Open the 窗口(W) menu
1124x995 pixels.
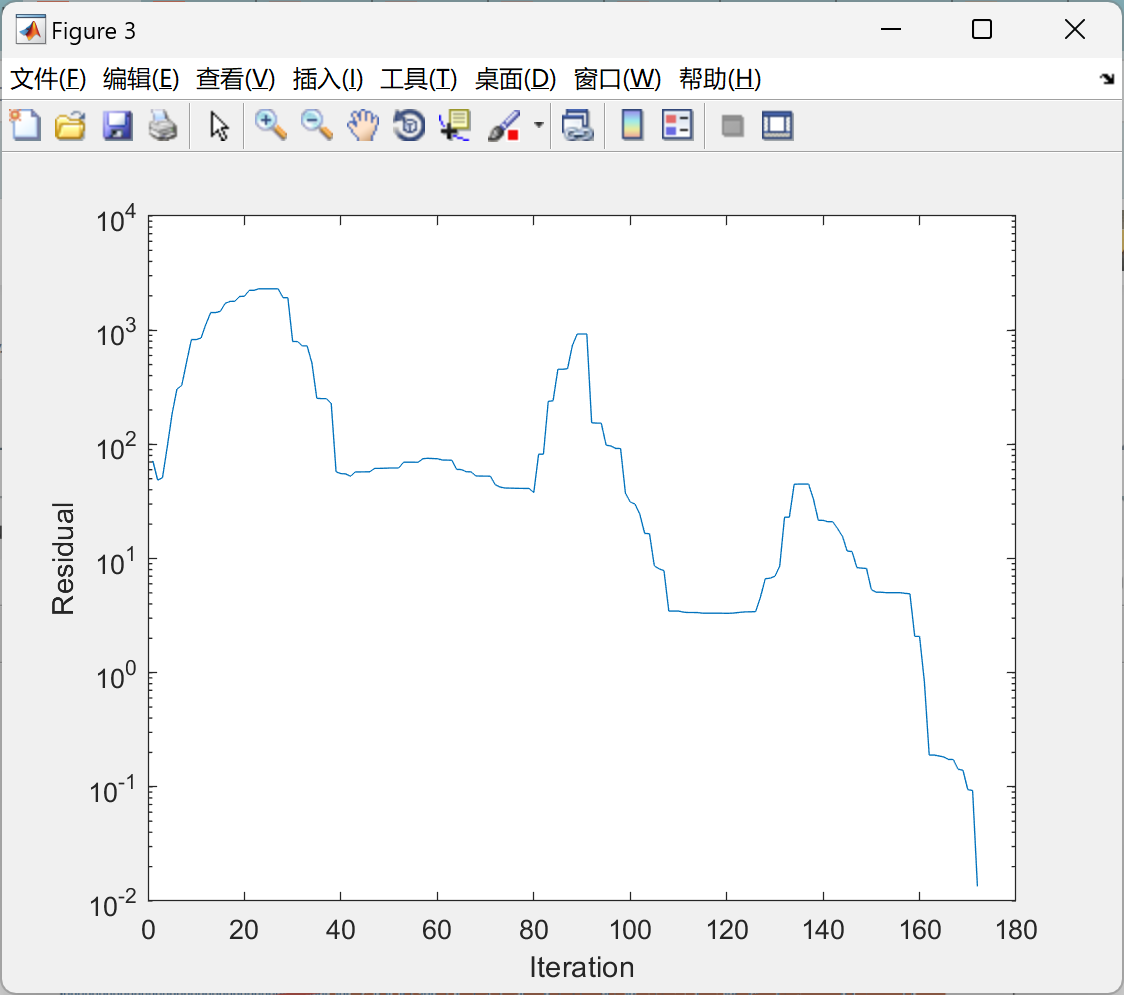coord(617,79)
